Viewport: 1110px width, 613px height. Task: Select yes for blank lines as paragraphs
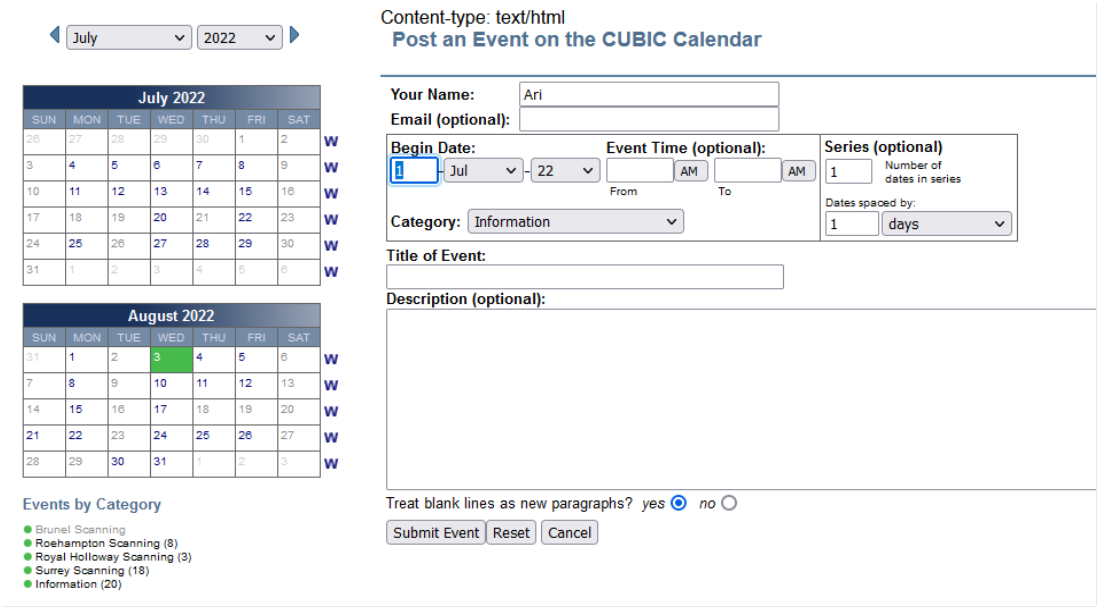(x=679, y=503)
